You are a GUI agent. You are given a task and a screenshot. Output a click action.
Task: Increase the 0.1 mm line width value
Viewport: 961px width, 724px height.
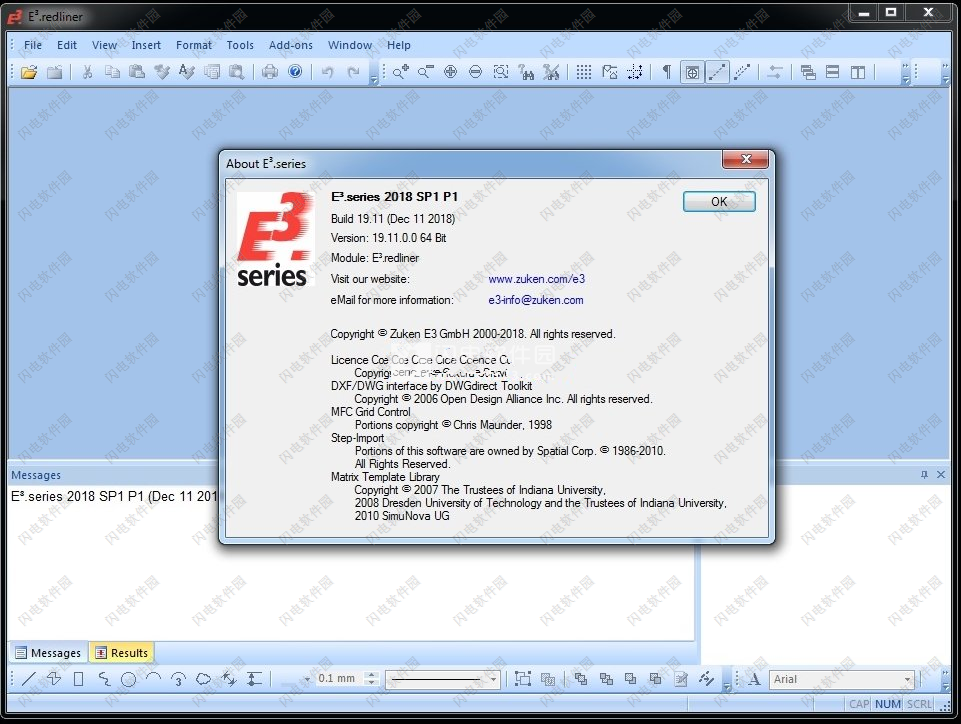point(370,675)
